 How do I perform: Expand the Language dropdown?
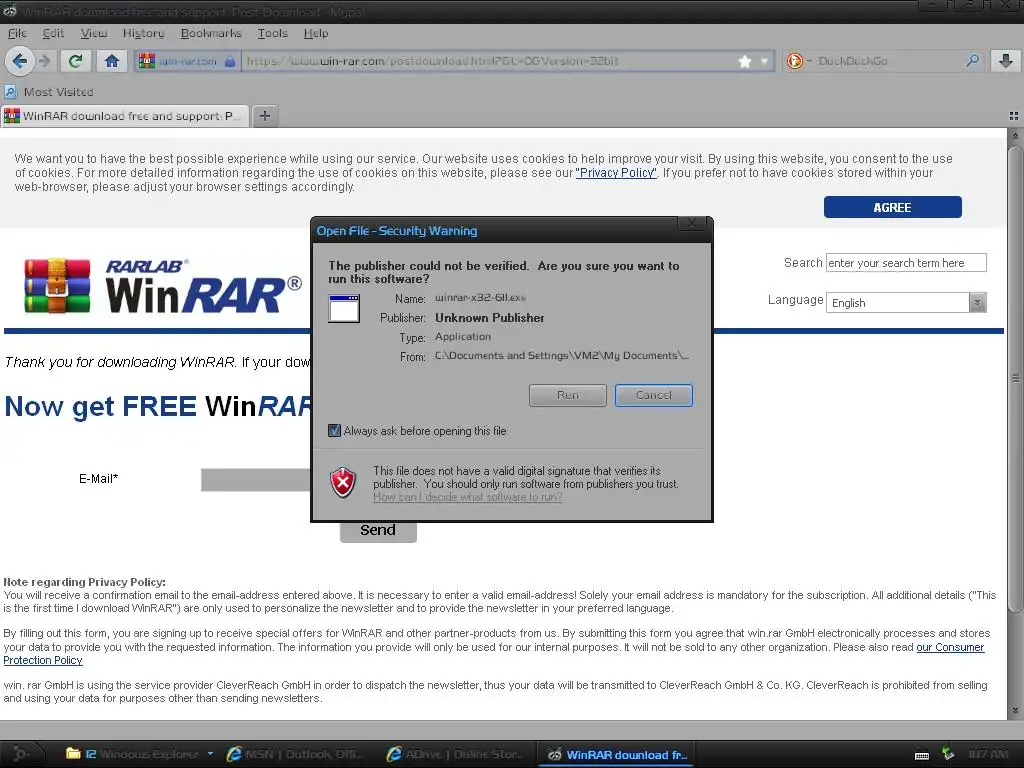[x=906, y=302]
